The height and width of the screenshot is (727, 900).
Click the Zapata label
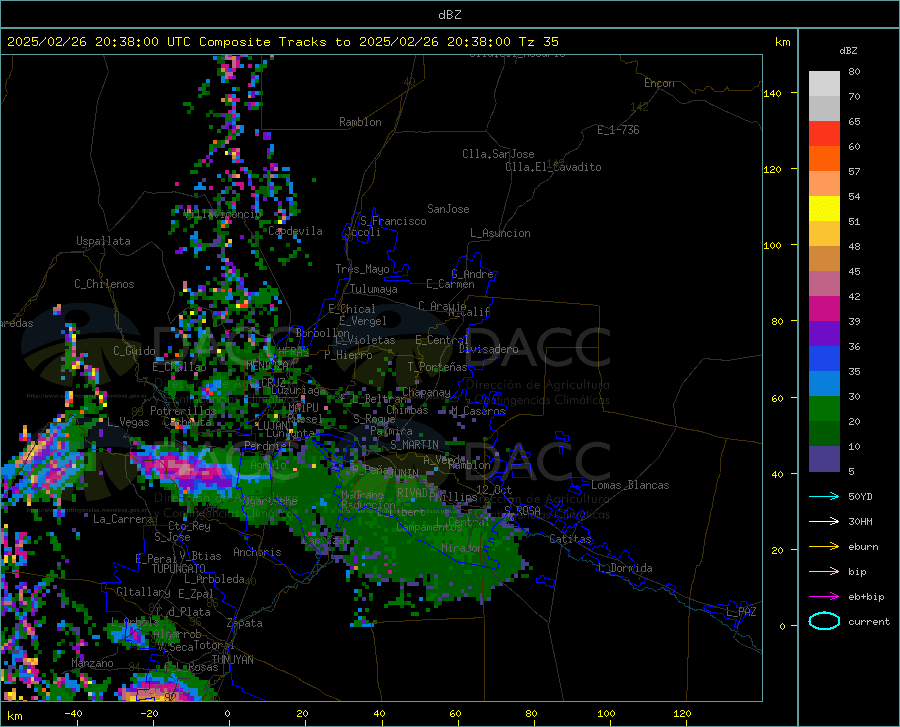(245, 623)
